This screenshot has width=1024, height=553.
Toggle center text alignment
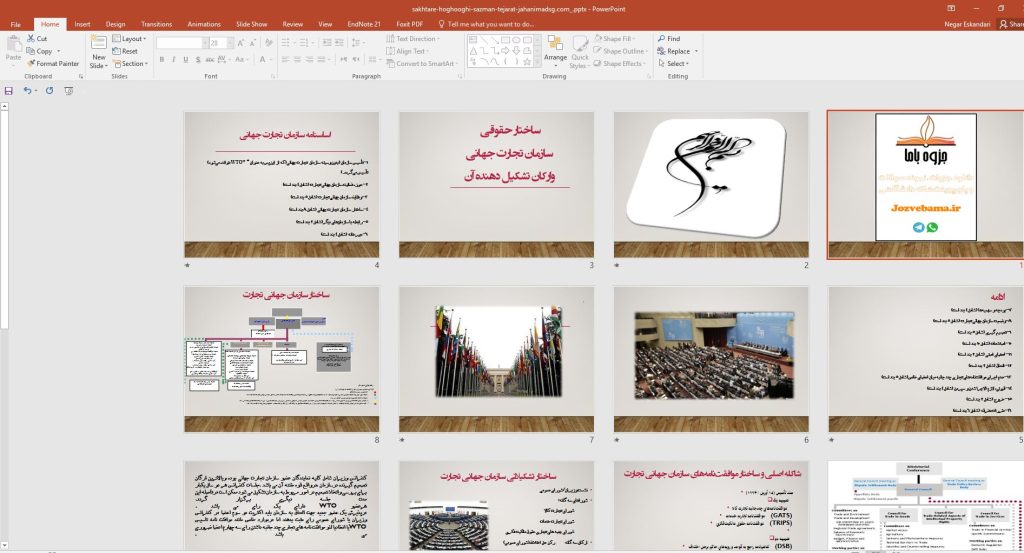pyautogui.click(x=297, y=59)
